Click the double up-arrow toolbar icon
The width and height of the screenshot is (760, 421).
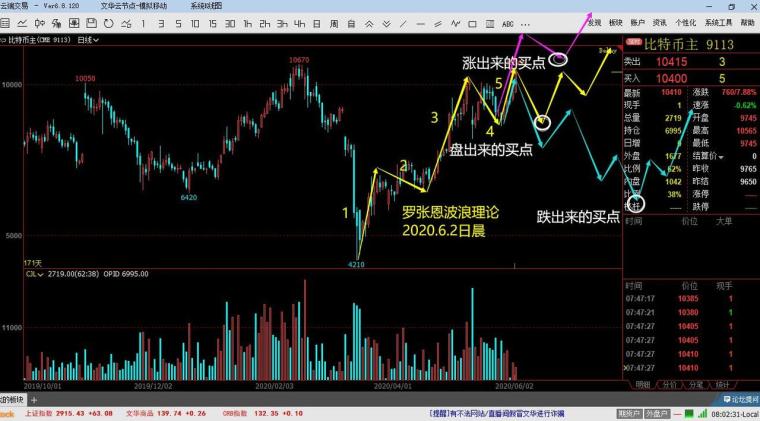click(x=368, y=23)
